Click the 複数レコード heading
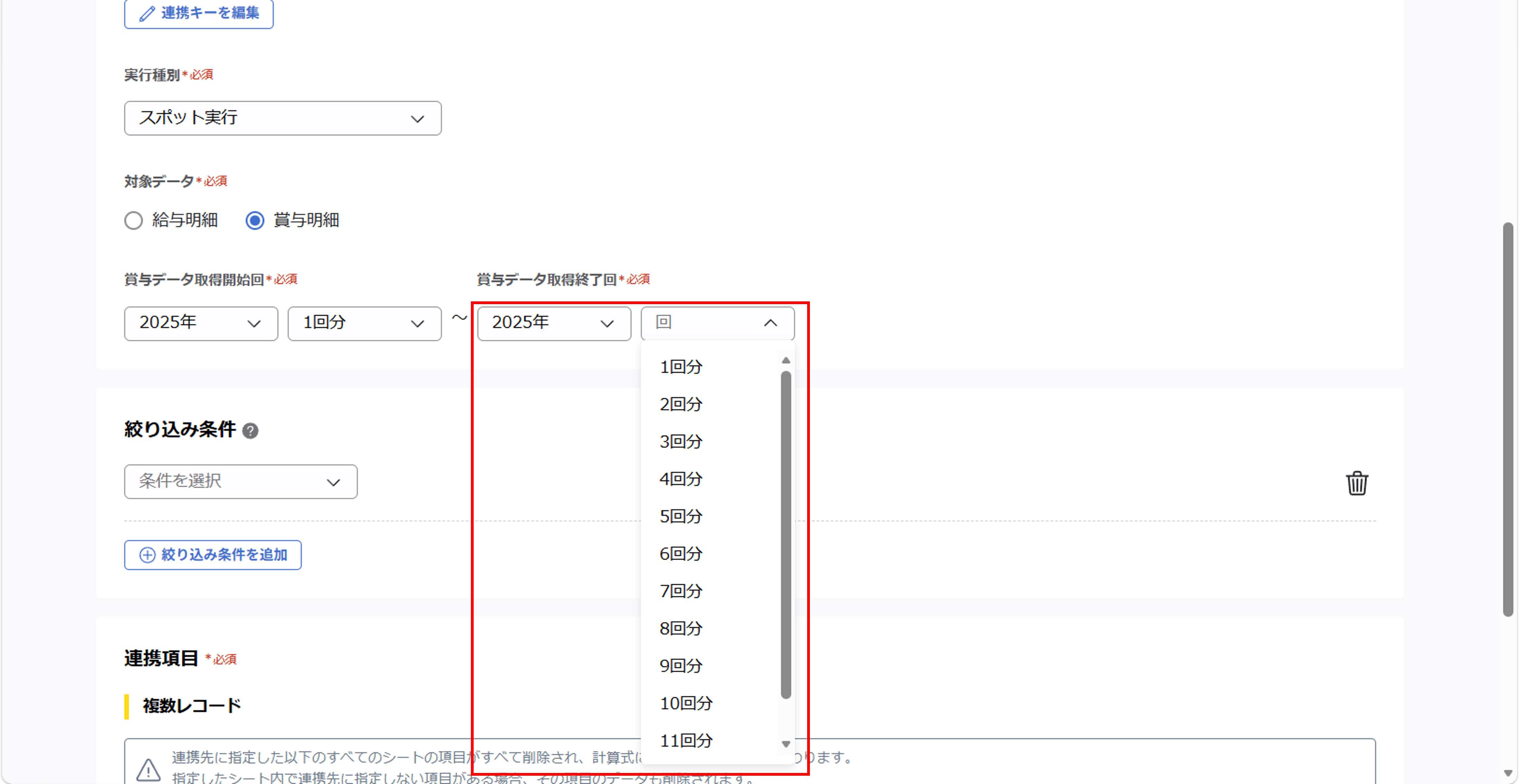 coord(192,706)
